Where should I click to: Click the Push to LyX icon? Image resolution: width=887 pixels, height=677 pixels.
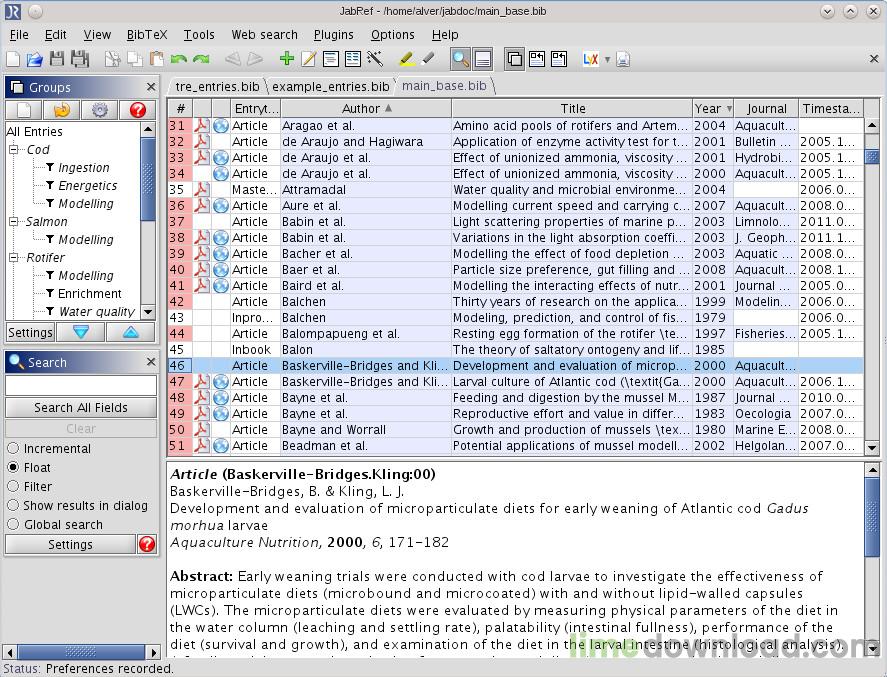tap(591, 59)
